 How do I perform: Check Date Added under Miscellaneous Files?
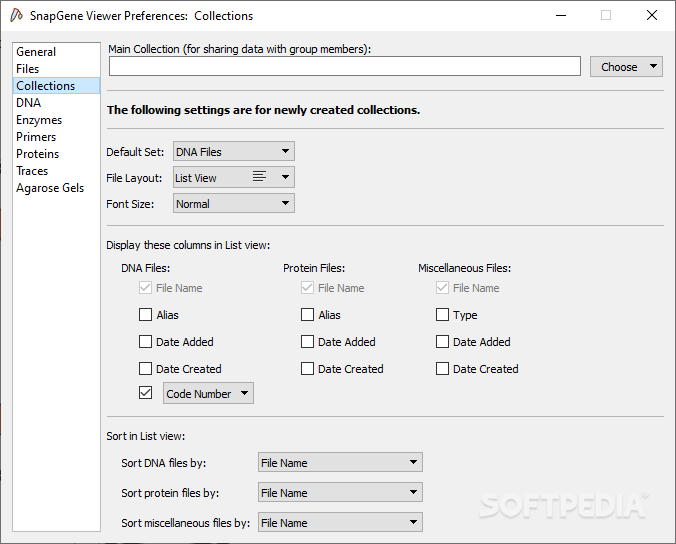click(442, 342)
